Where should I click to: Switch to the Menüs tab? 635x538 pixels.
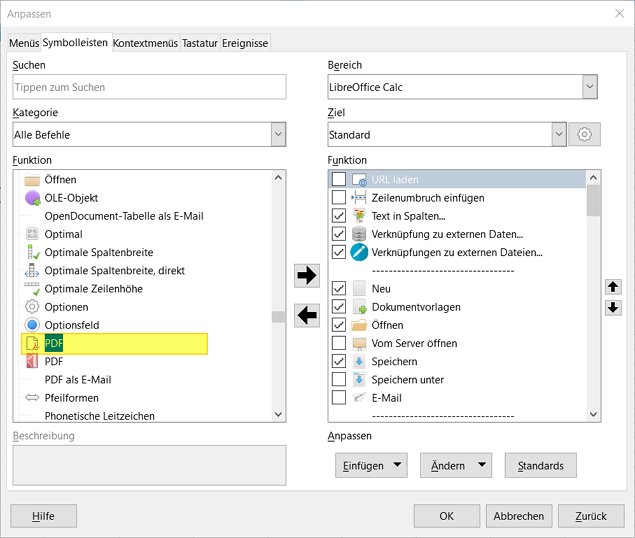[24, 43]
